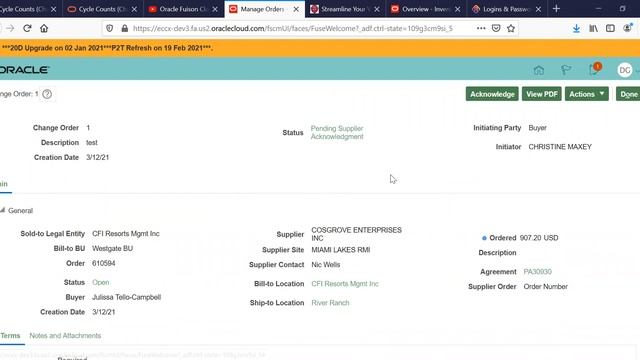Click supplier site MIAMI LAKES RMI
Screen dimensions: 640x360
click(341, 249)
